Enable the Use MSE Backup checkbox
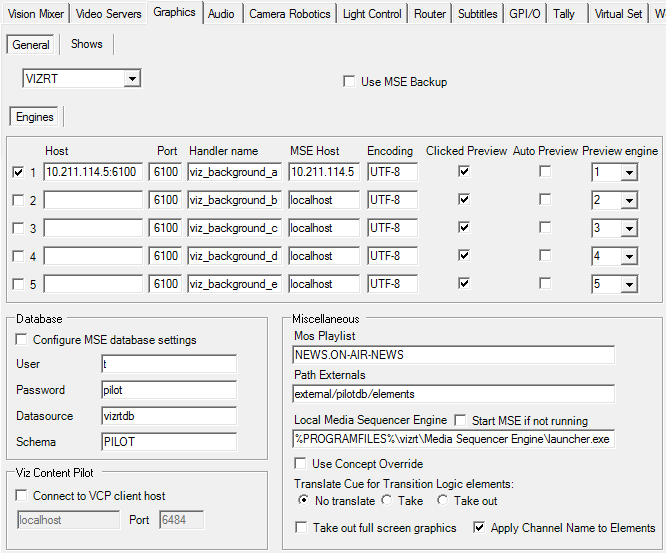Viewport: 666px width, 553px height. 349,82
